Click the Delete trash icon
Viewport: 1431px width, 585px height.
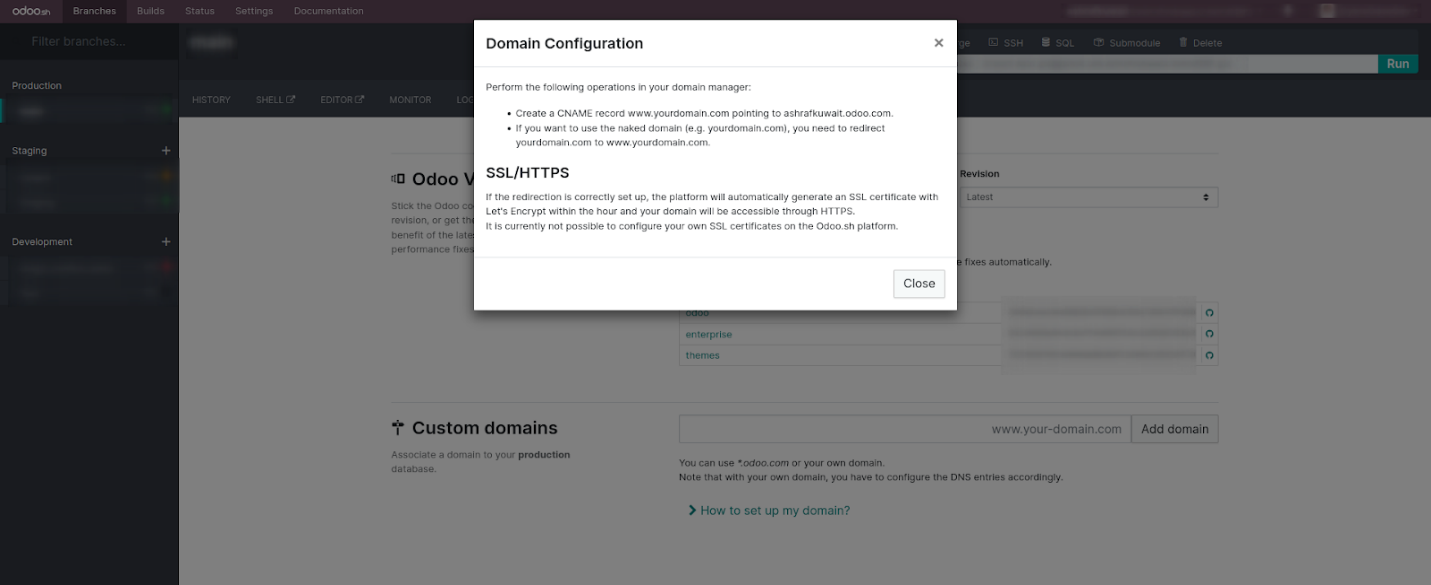[x=1183, y=43]
